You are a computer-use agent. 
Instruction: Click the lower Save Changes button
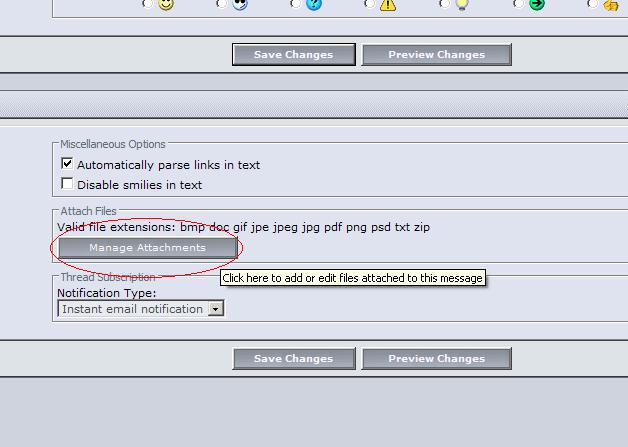[x=294, y=358]
